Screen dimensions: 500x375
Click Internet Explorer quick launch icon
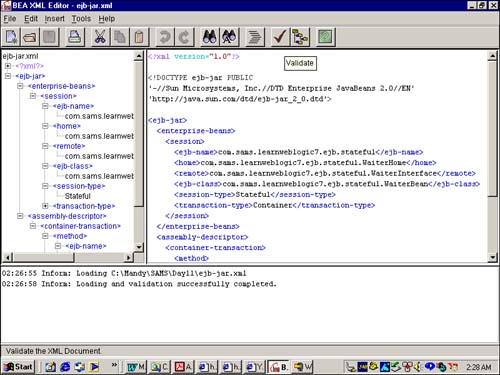pyautogui.click(x=65, y=367)
